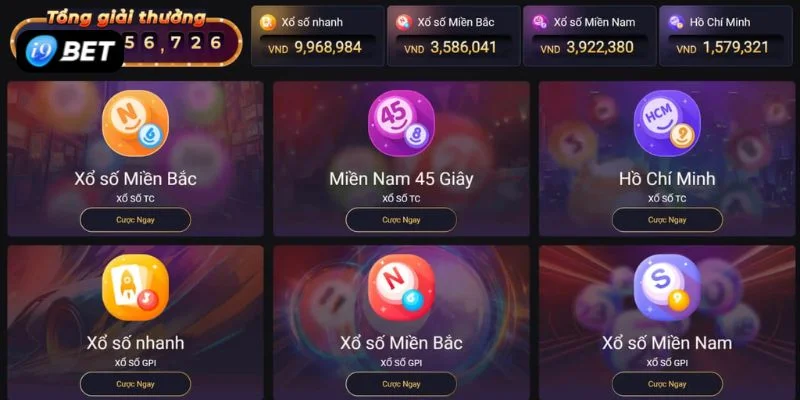Select the S ball Xổ số Miền Nam icon
This screenshot has width=800, height=400.
(667, 287)
